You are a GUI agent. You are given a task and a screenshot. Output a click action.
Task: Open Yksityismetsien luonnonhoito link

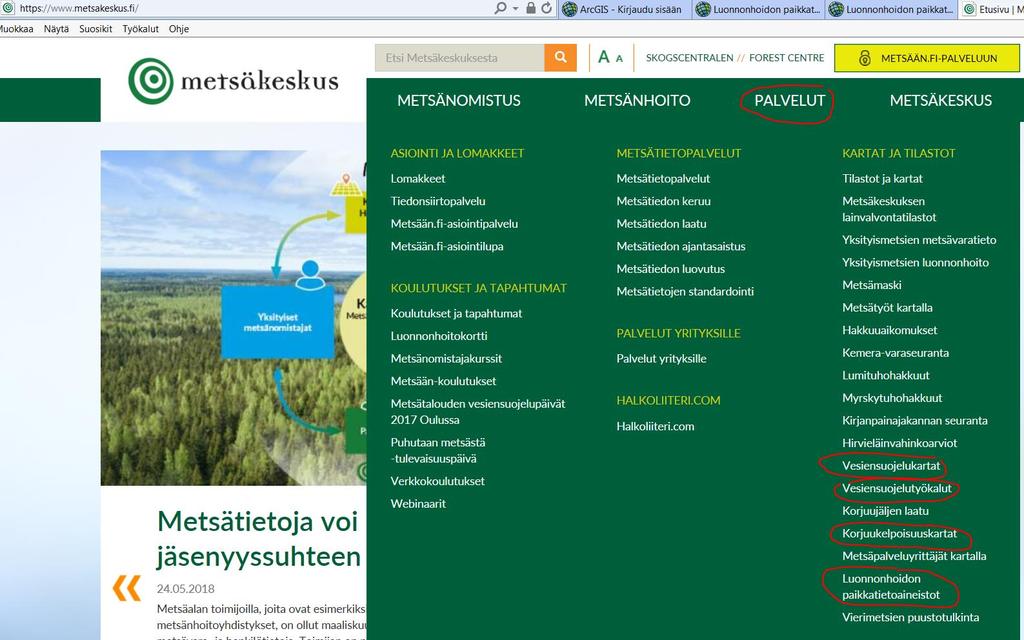point(915,263)
